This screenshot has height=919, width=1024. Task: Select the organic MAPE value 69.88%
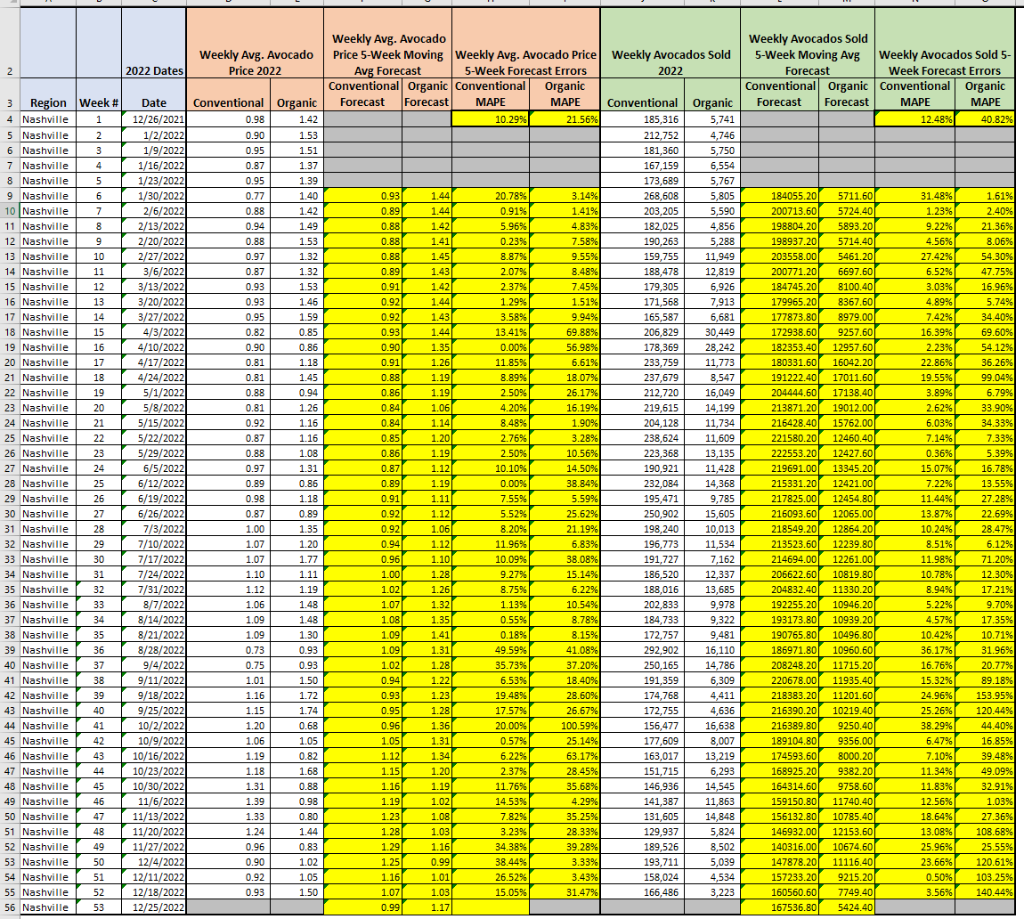565,332
